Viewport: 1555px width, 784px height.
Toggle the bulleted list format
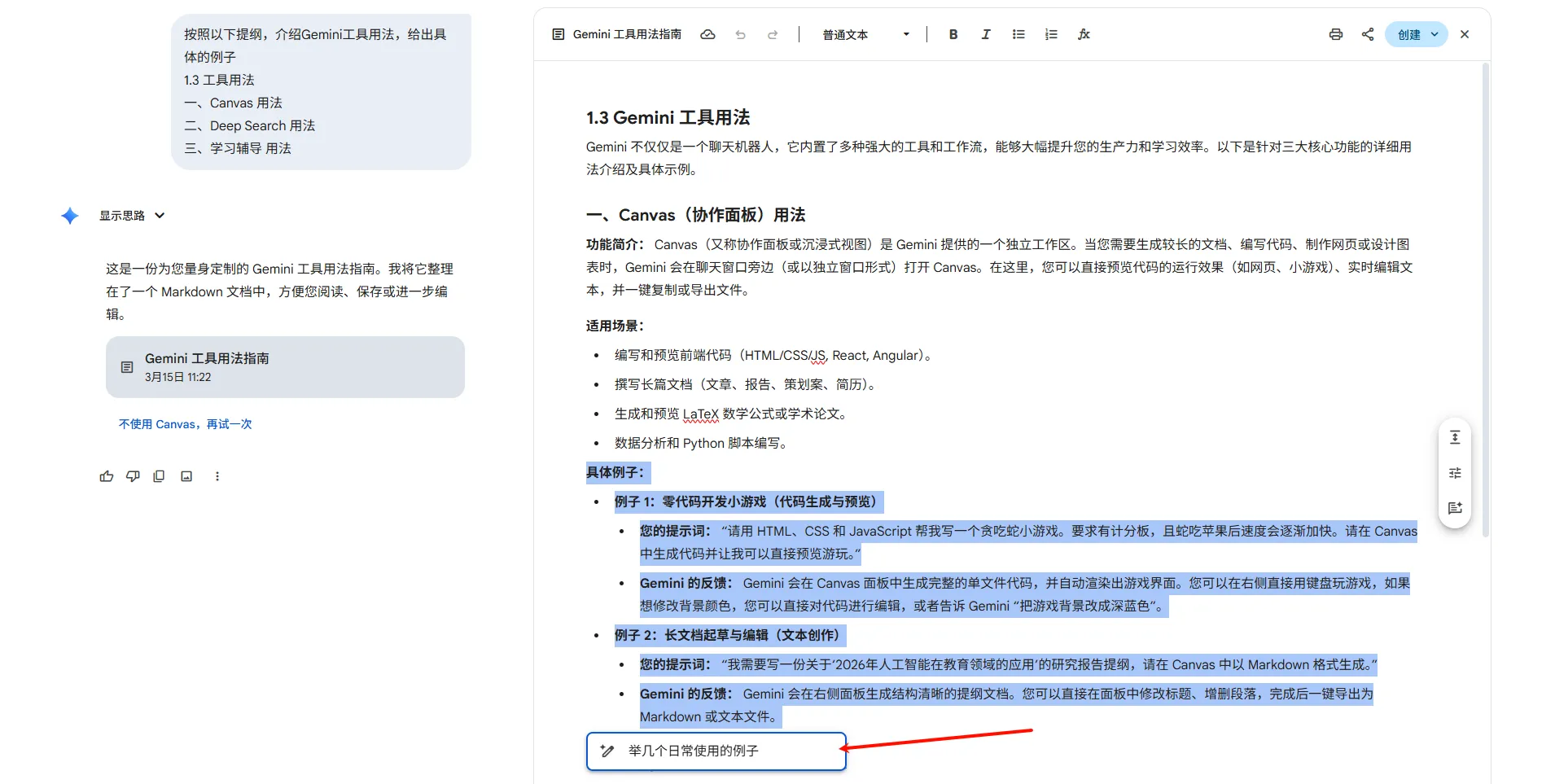coord(1018,34)
